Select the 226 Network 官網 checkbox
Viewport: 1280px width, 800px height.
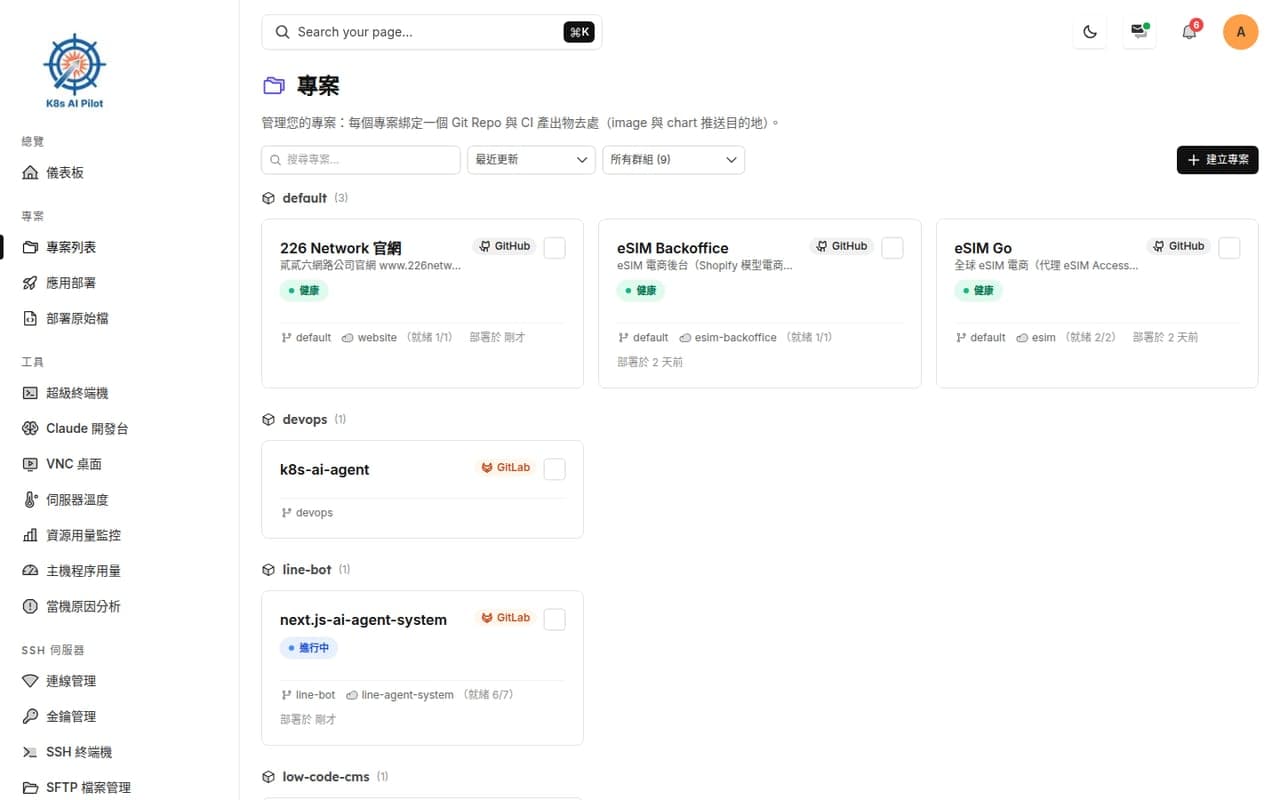[555, 248]
